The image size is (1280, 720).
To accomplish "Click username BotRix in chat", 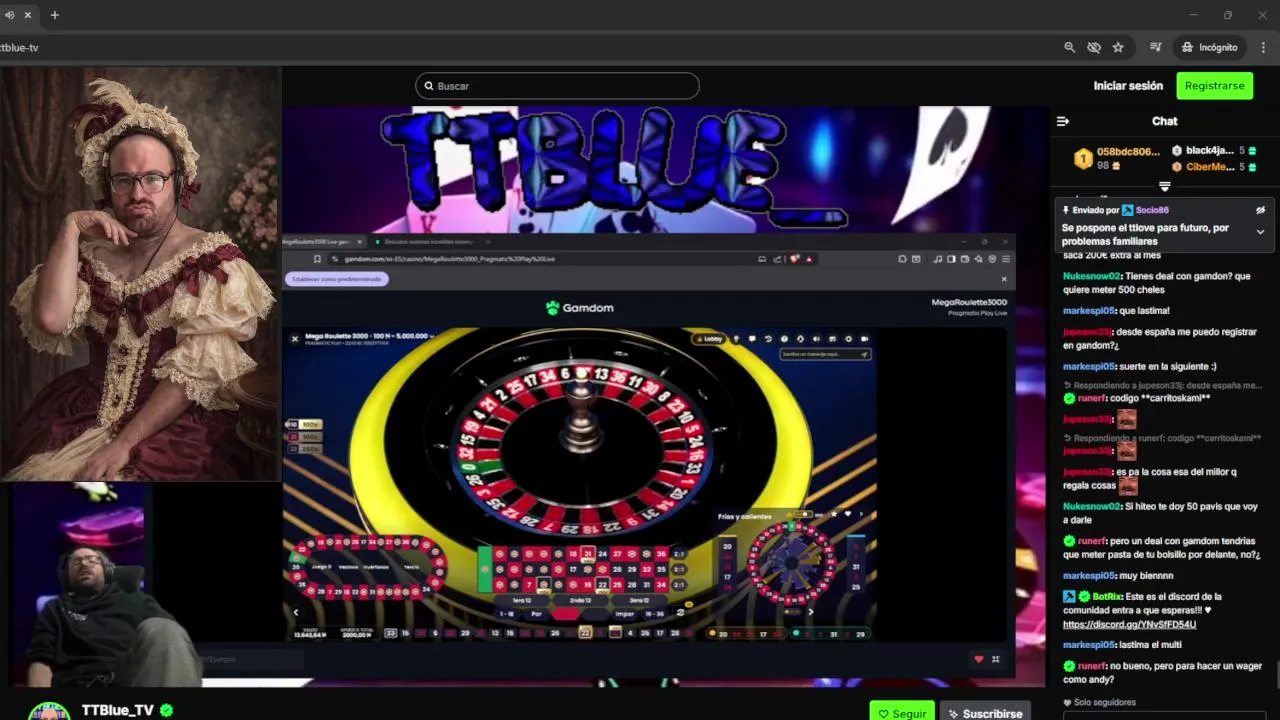I will (1107, 597).
